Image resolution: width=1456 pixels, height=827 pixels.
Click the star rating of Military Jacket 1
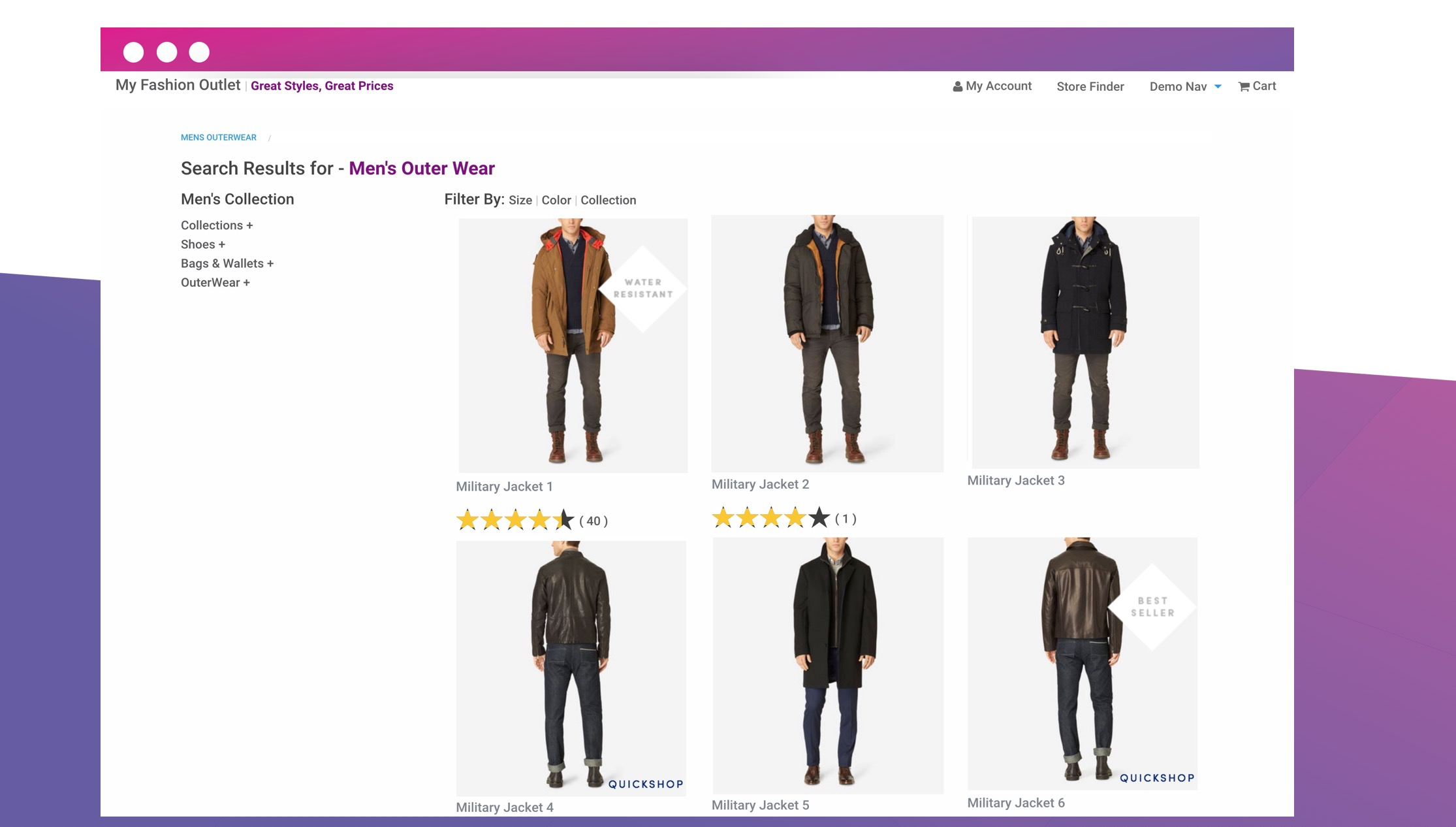coord(515,520)
